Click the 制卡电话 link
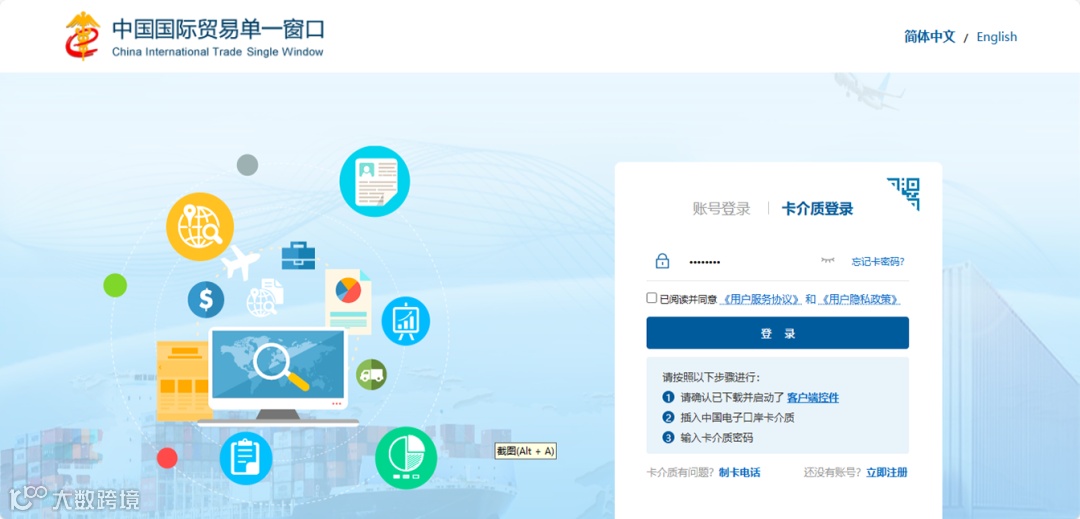The width and height of the screenshot is (1080, 519). [x=740, y=472]
